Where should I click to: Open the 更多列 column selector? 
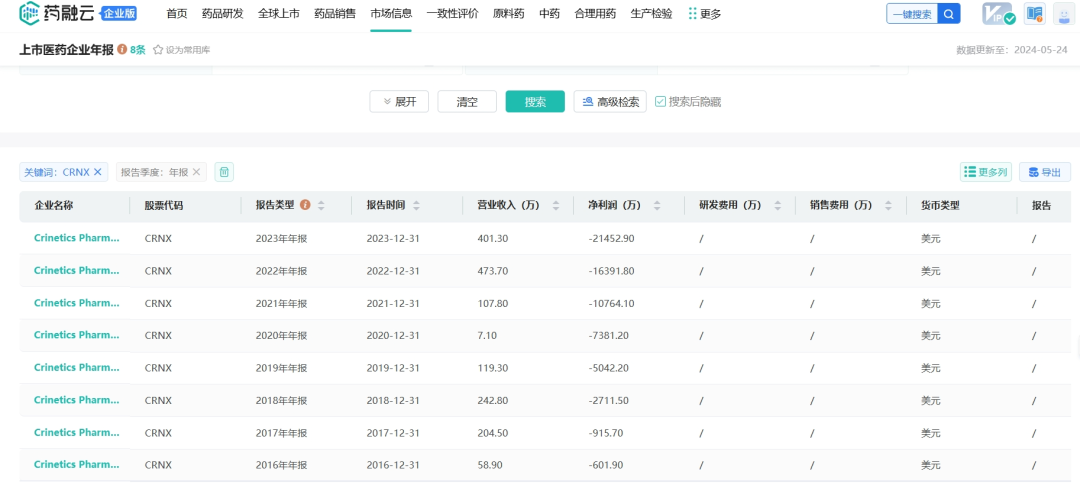pos(985,172)
